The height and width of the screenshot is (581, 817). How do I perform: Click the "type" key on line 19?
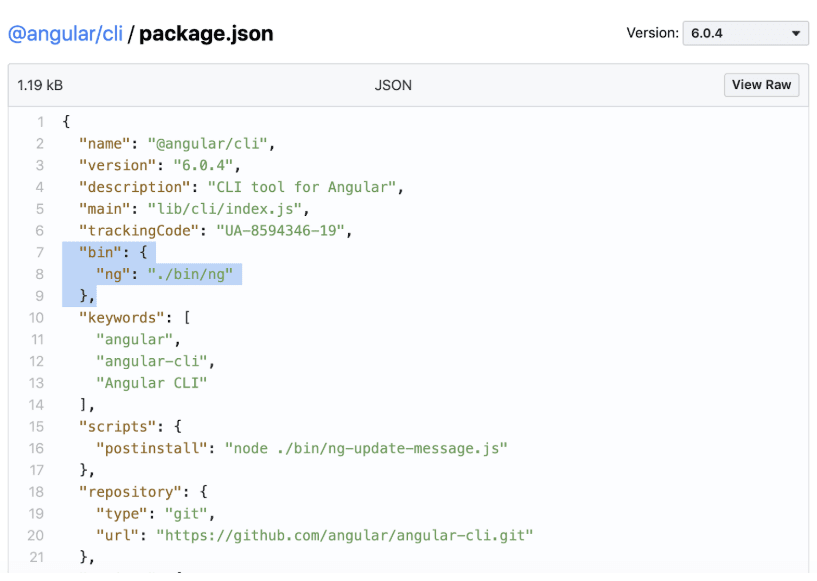[x=121, y=514]
